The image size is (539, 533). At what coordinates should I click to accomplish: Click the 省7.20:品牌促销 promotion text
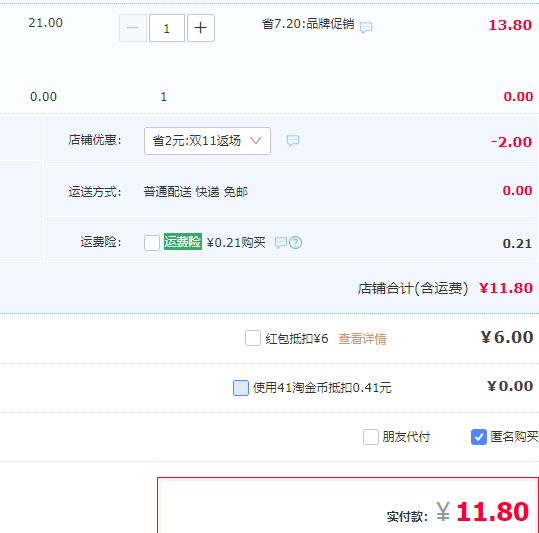pyautogui.click(x=308, y=24)
